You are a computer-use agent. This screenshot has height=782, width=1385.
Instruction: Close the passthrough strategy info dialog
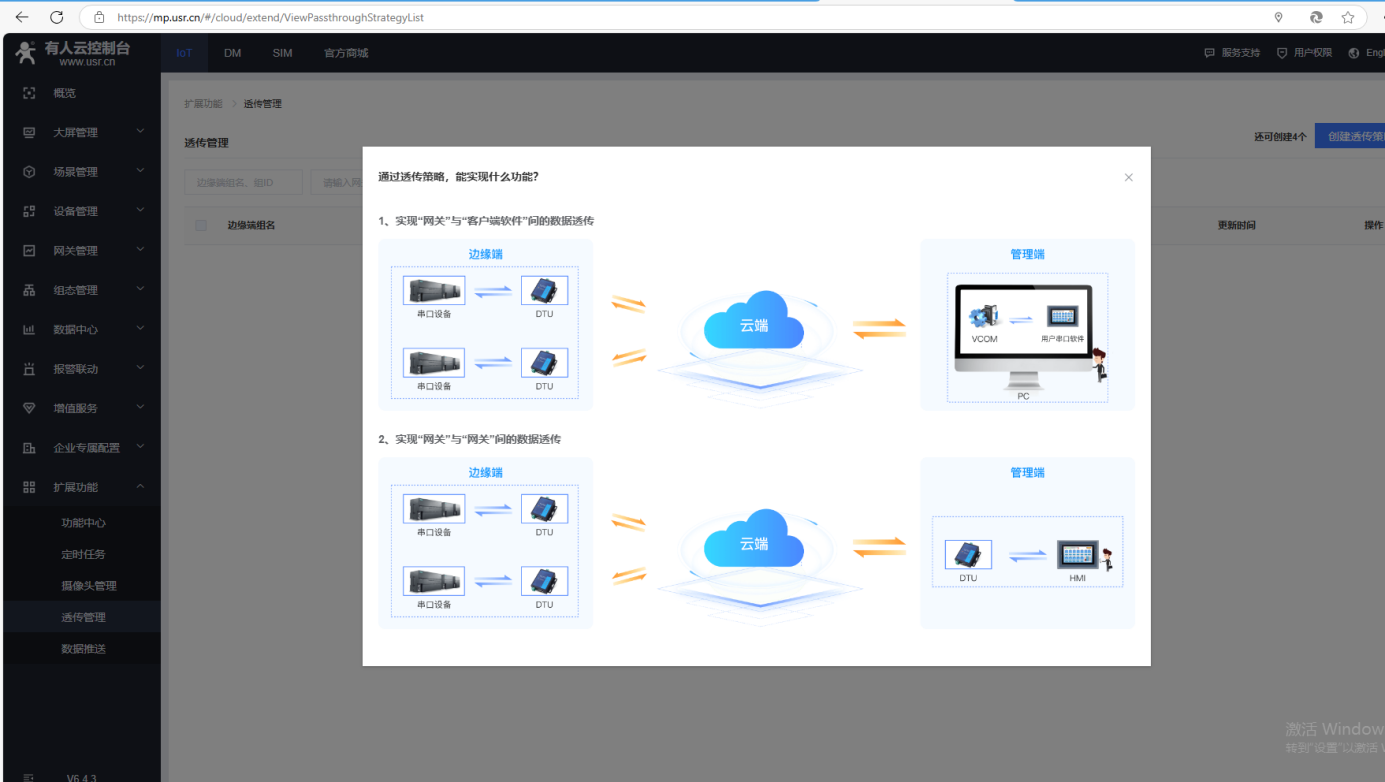click(x=1128, y=178)
